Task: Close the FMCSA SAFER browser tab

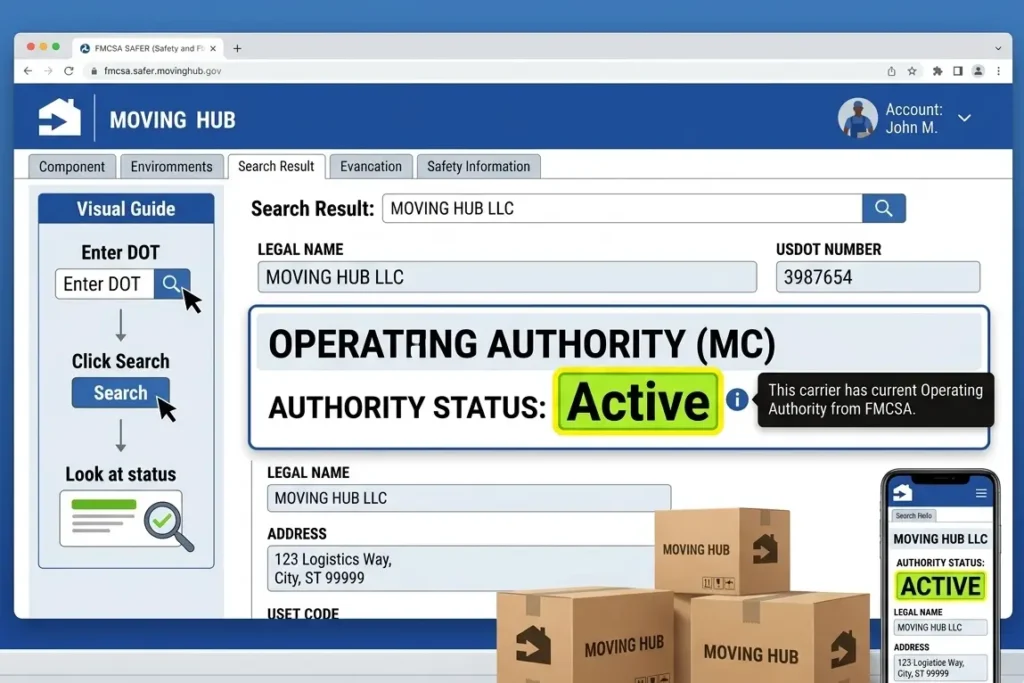Action: point(213,48)
